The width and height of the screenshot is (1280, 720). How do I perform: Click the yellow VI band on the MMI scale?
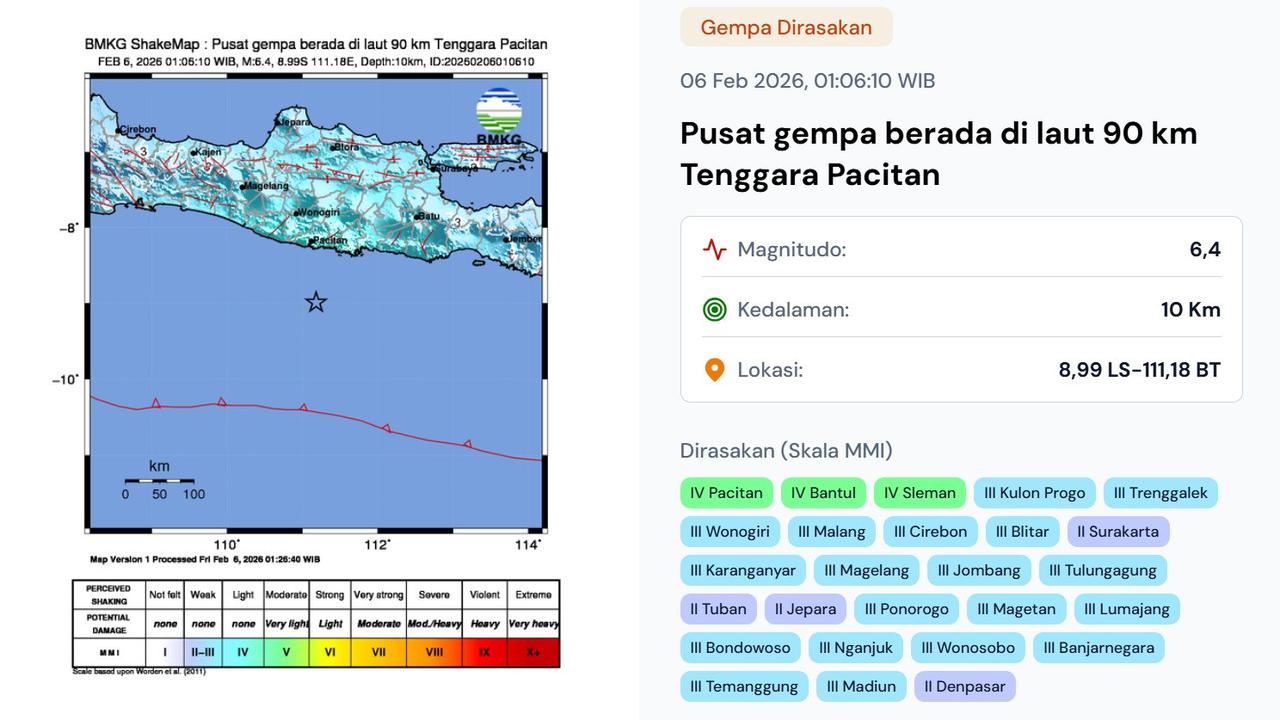(329, 655)
